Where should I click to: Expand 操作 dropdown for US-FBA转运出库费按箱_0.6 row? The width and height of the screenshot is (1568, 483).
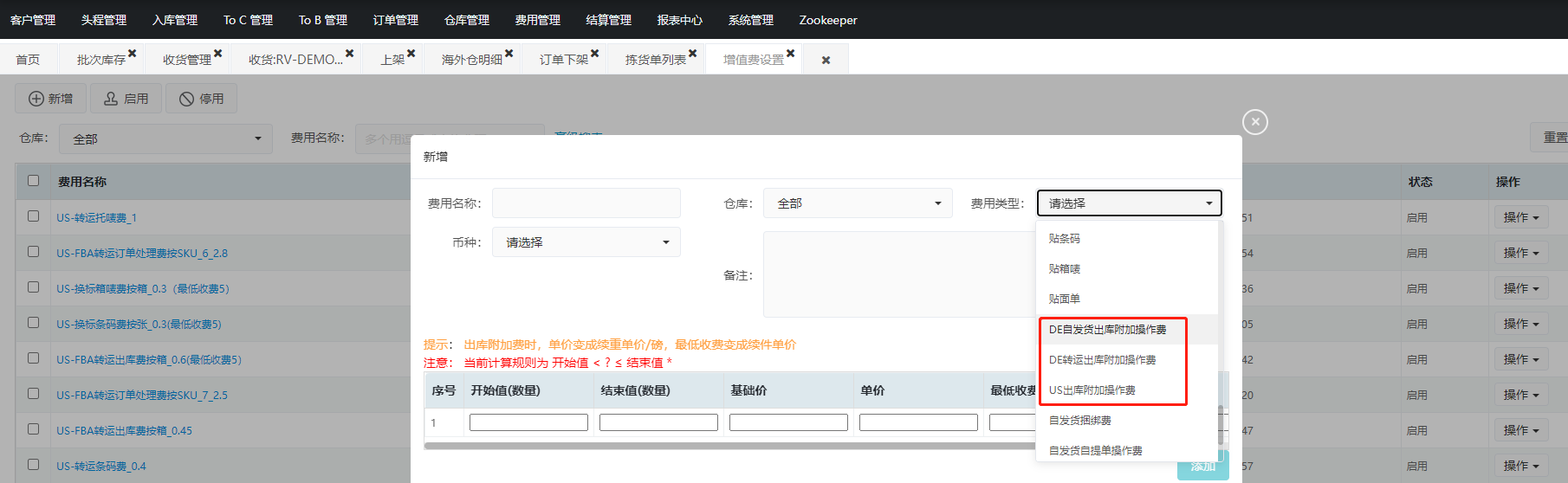1520,359
